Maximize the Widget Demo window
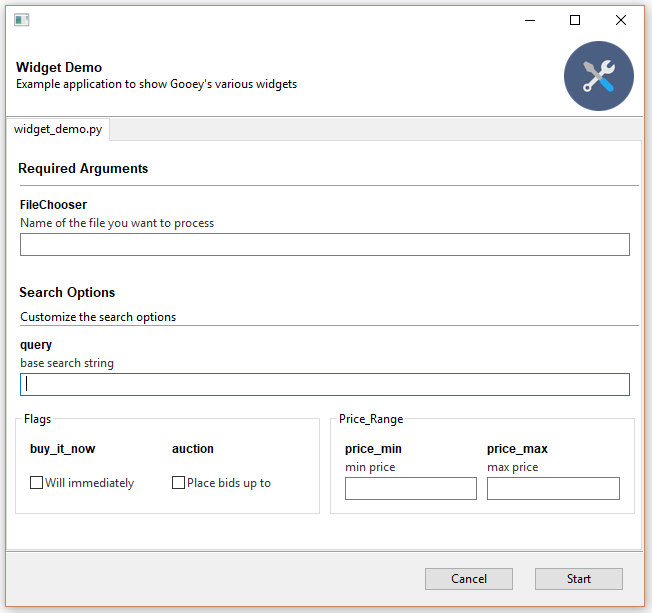 point(575,20)
